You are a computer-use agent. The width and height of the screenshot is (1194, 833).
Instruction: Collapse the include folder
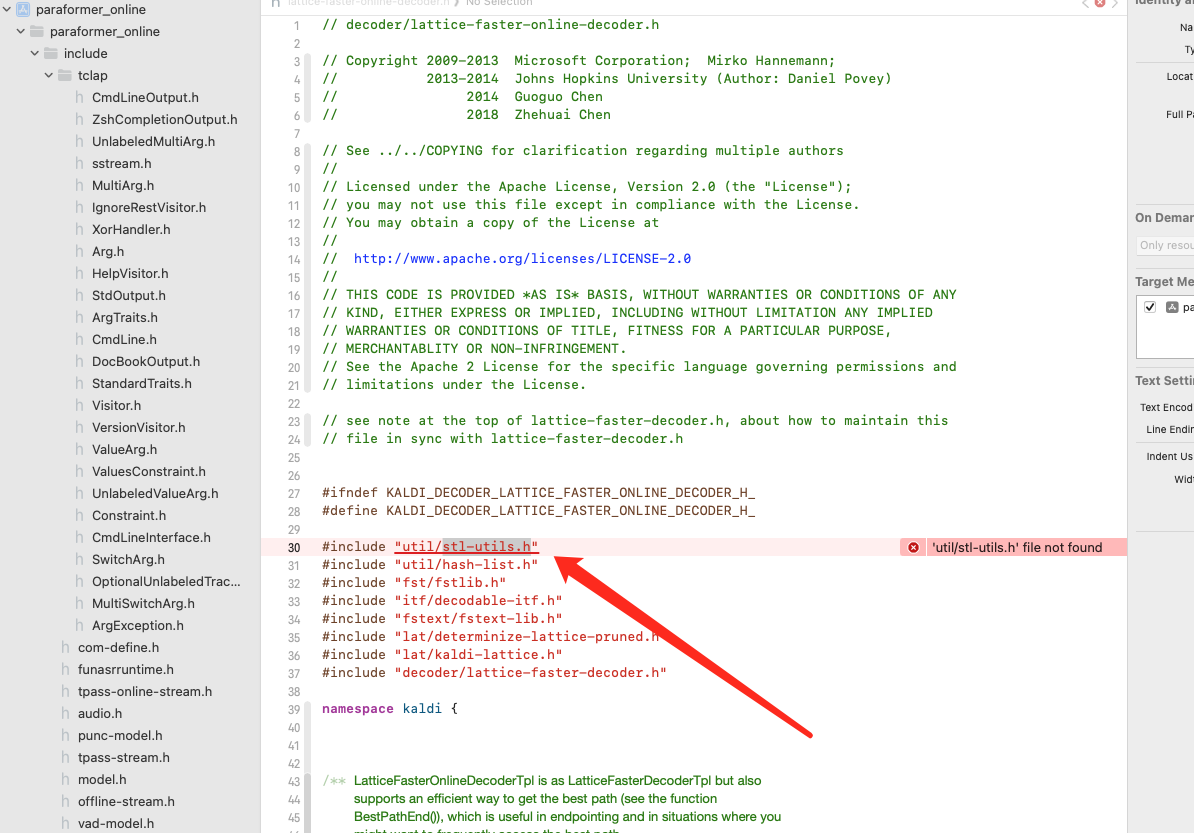(x=34, y=53)
